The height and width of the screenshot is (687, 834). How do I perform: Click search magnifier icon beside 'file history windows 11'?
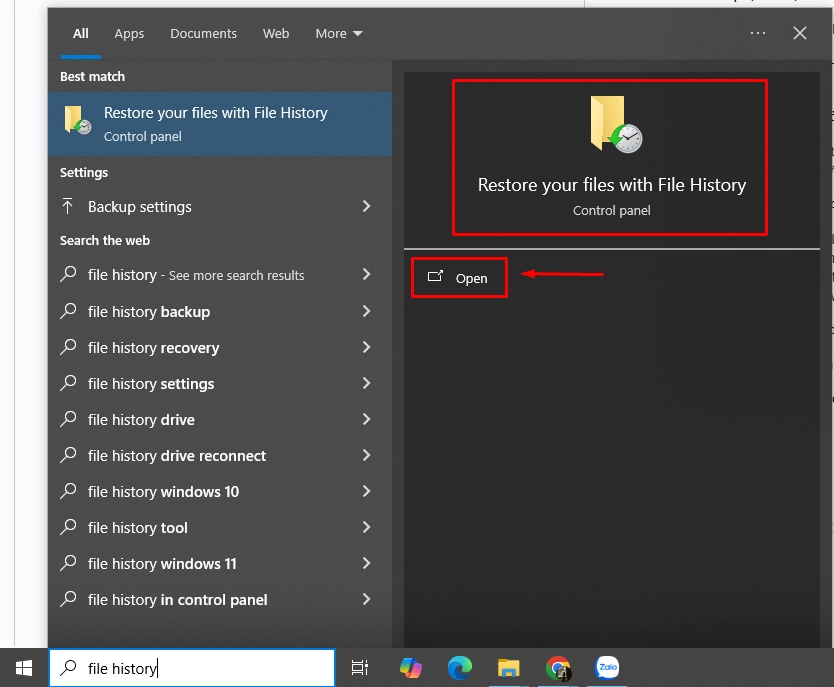tap(68, 563)
